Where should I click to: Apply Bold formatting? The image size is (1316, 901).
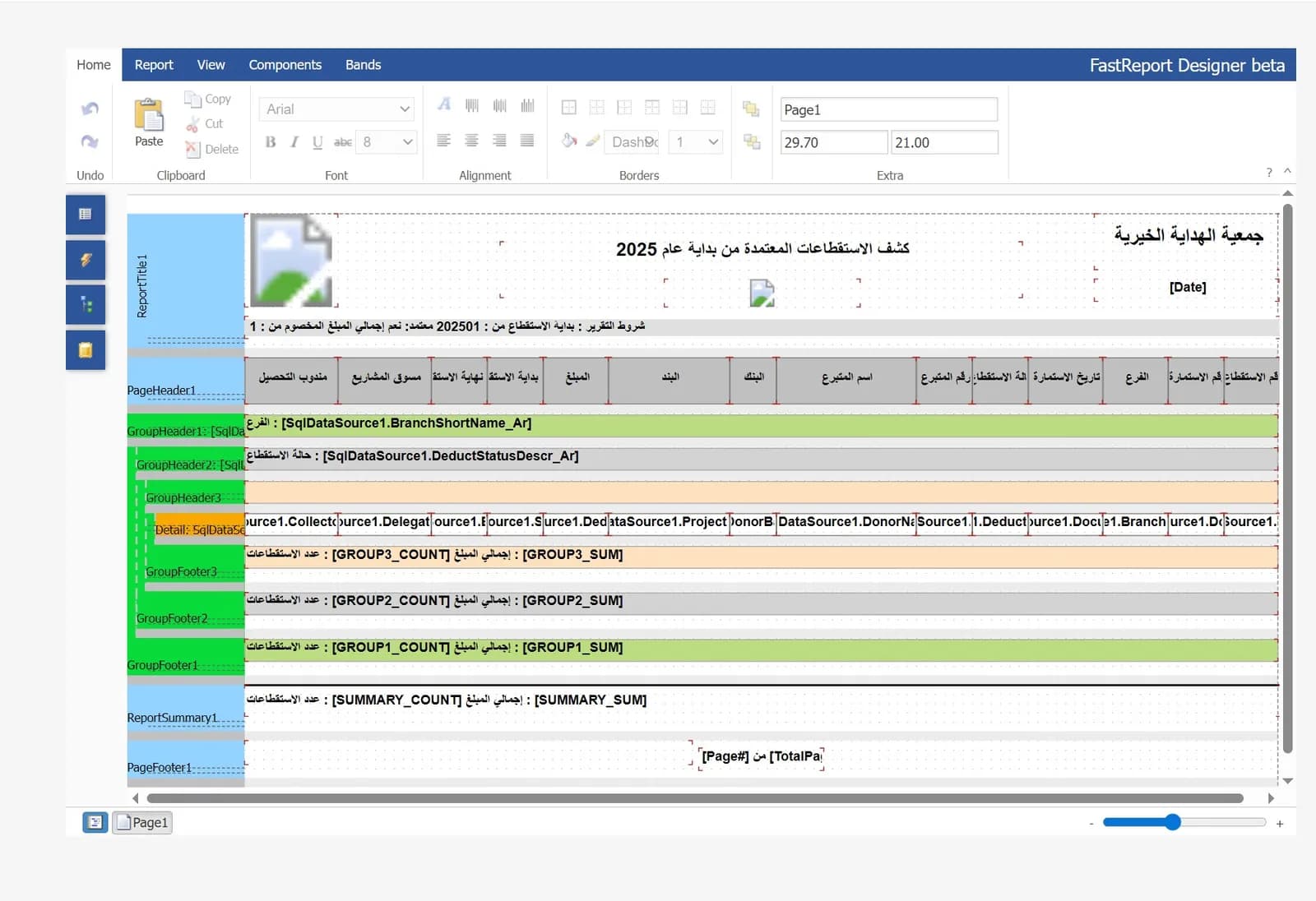pyautogui.click(x=271, y=142)
